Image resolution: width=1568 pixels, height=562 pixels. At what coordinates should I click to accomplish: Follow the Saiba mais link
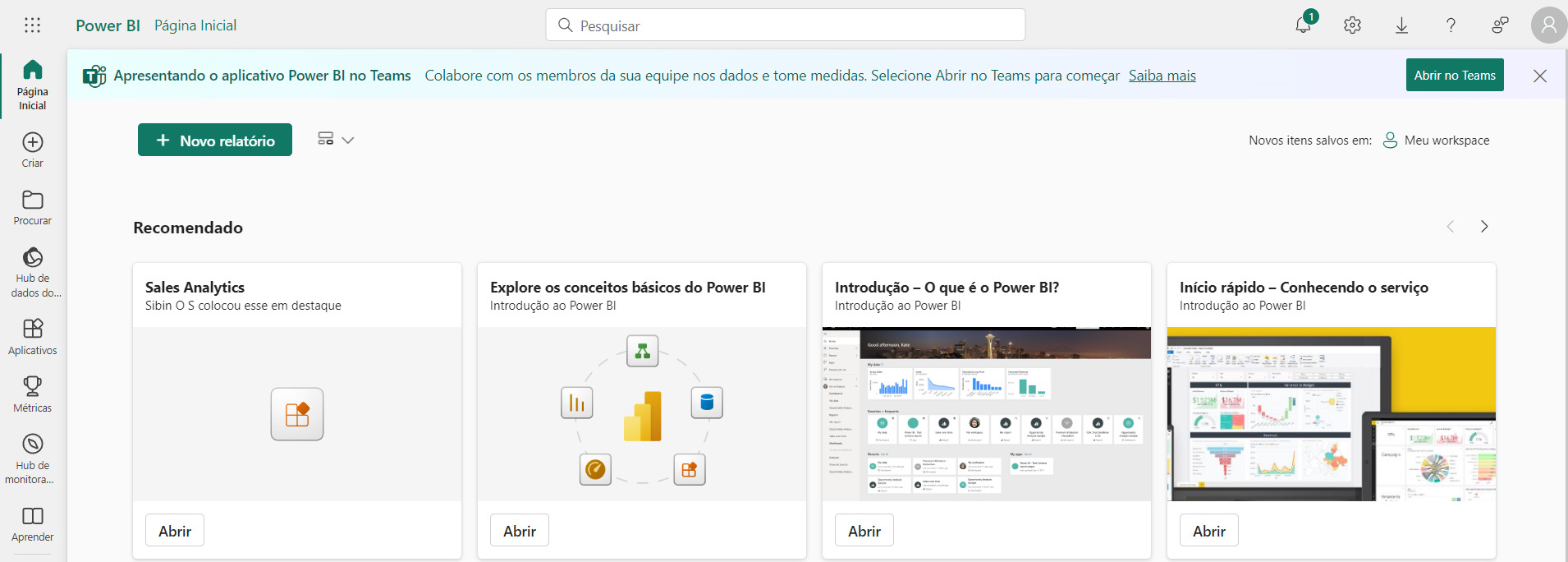(x=1162, y=76)
